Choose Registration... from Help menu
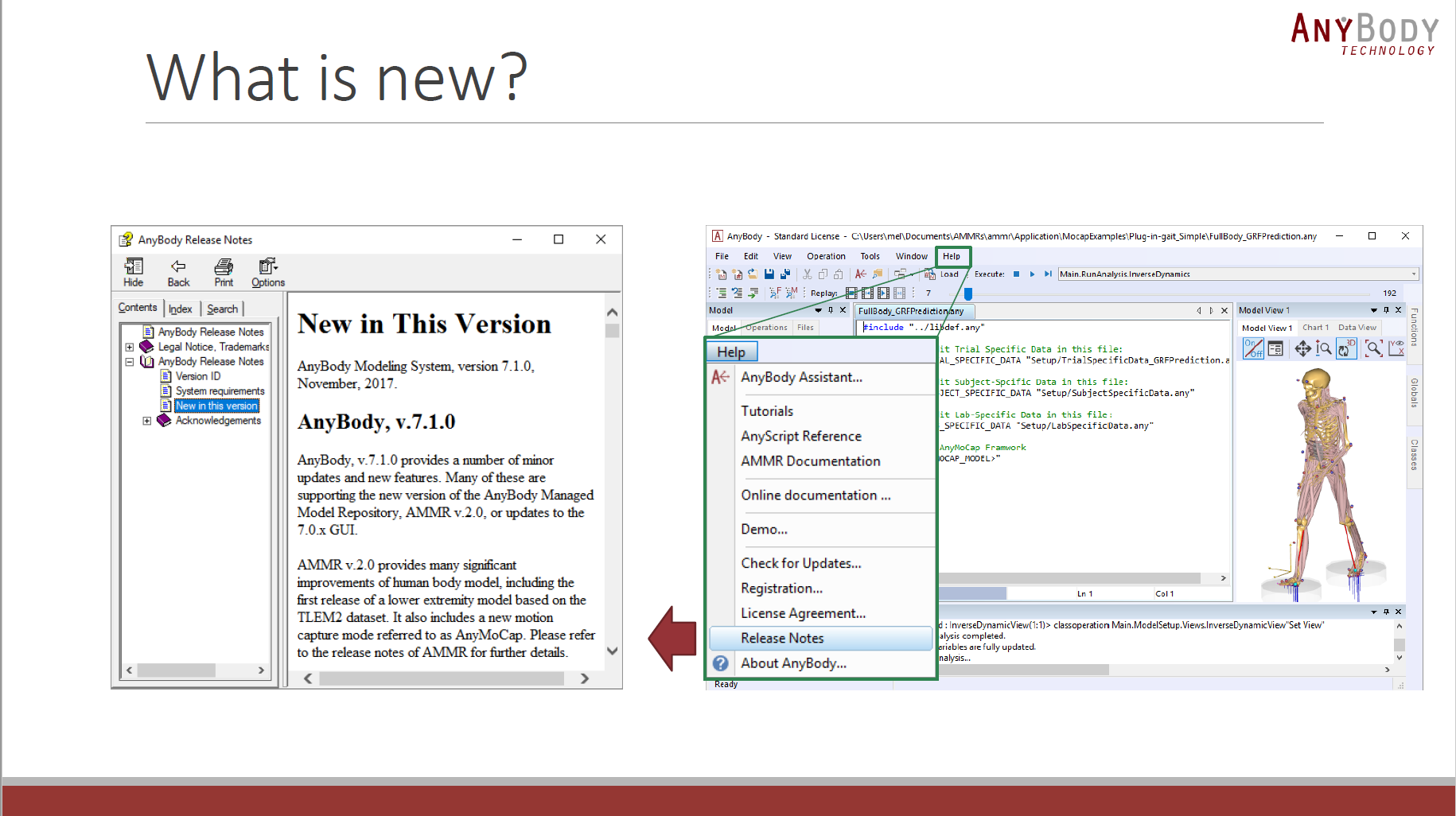 coord(781,589)
